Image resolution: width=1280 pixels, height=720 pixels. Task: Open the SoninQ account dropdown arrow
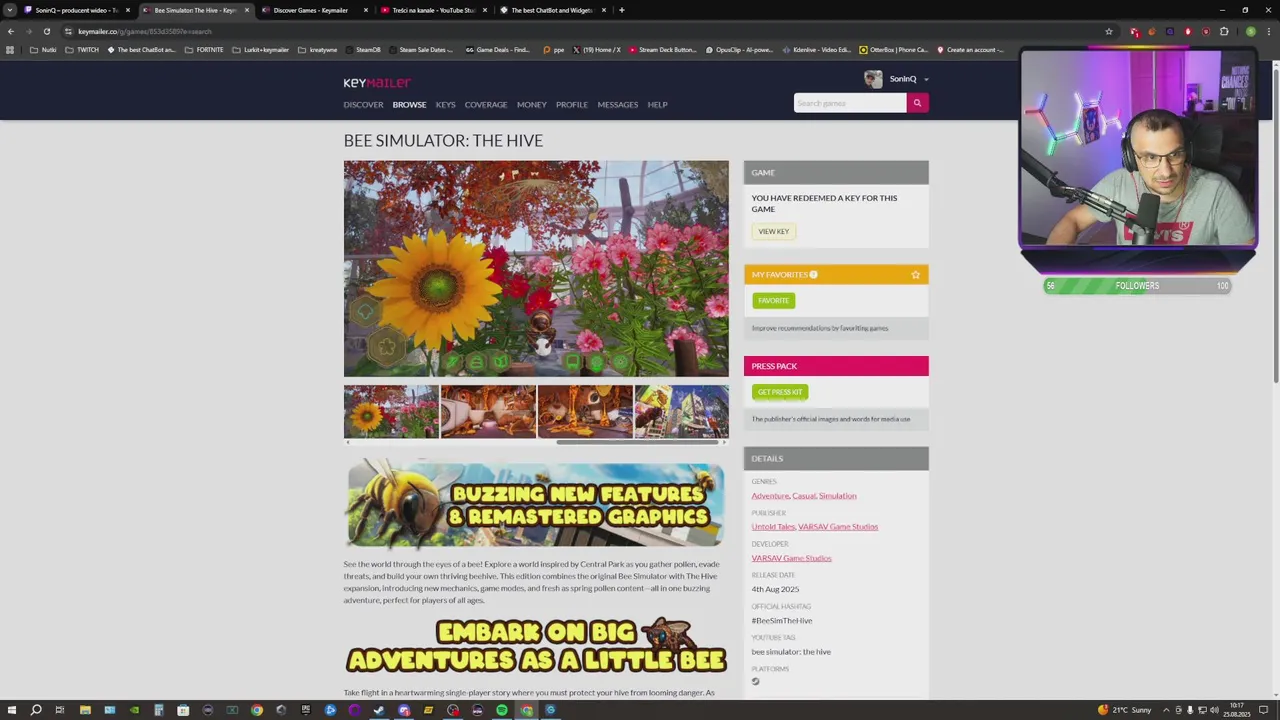[926, 79]
